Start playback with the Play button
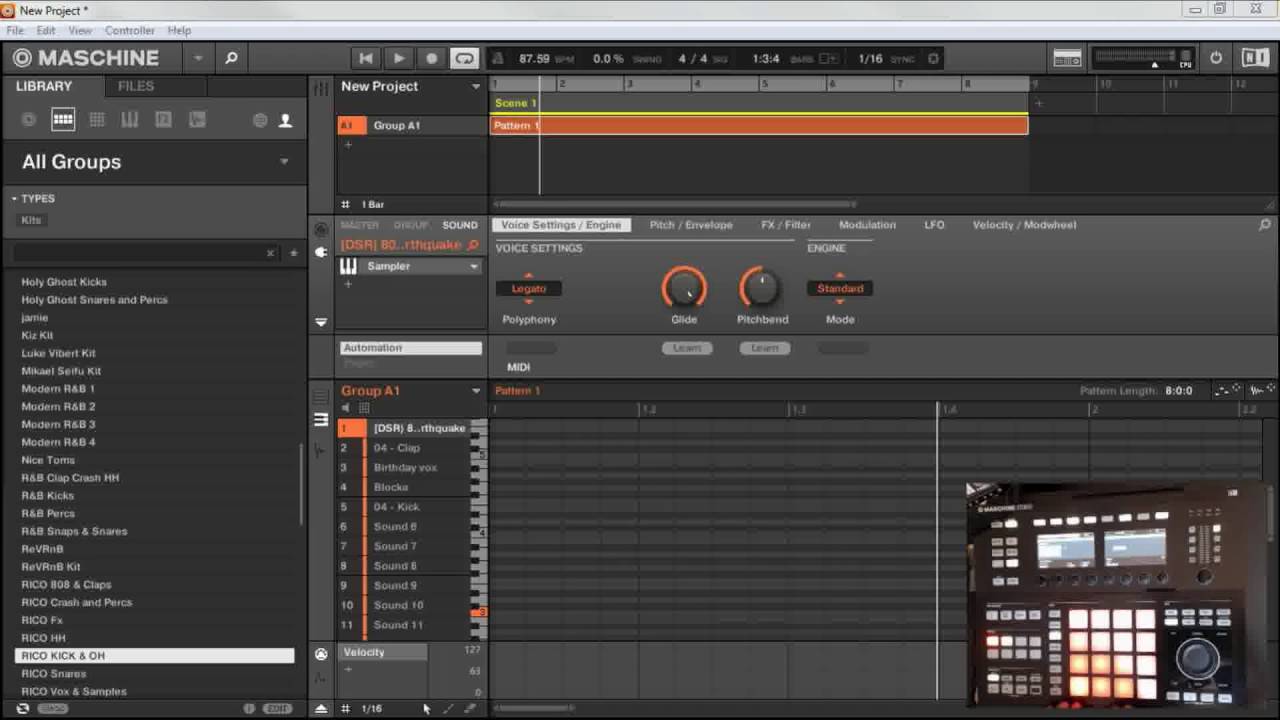The image size is (1280, 720). pos(398,58)
